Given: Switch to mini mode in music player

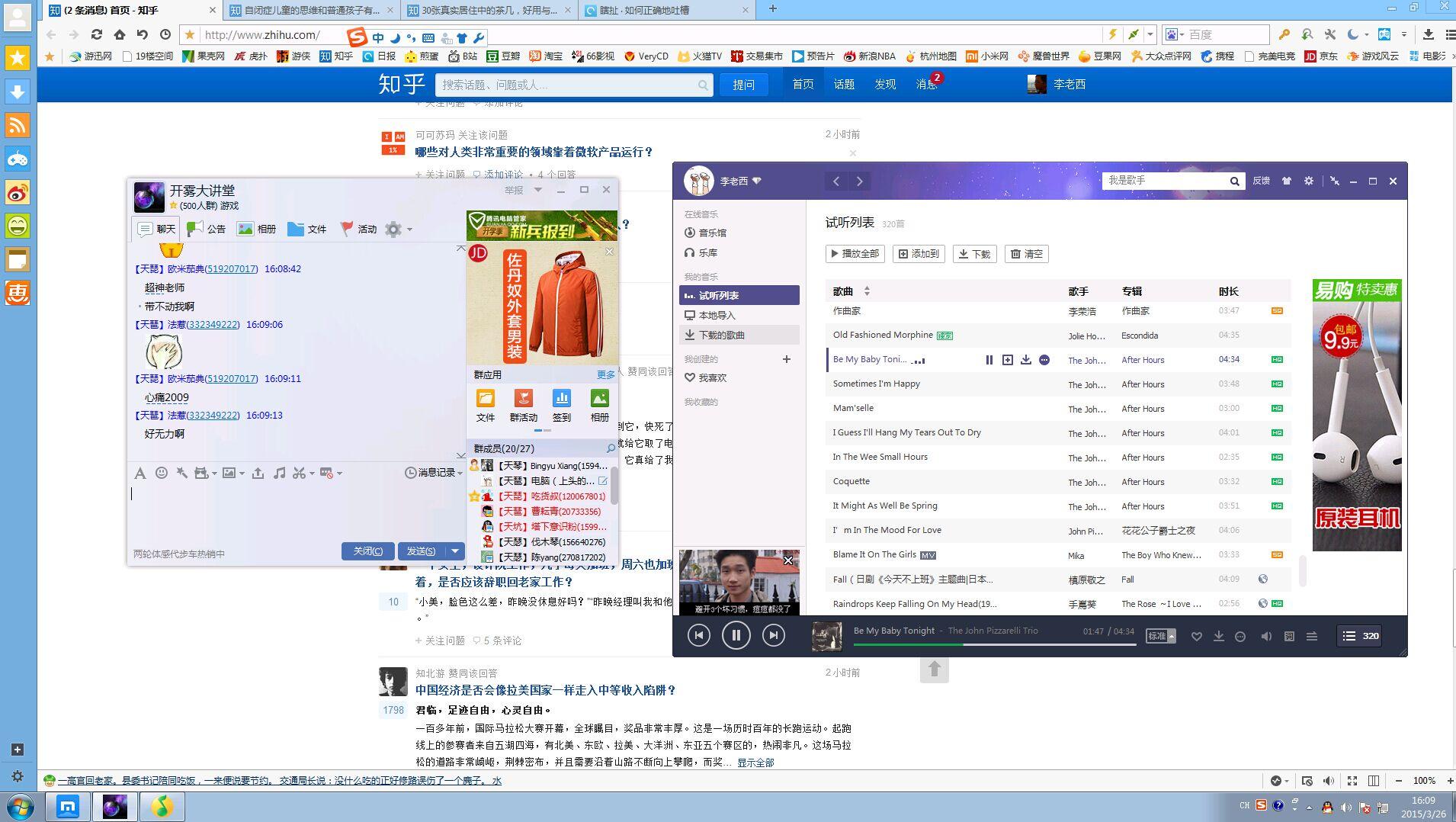Looking at the screenshot, I should [x=1335, y=181].
